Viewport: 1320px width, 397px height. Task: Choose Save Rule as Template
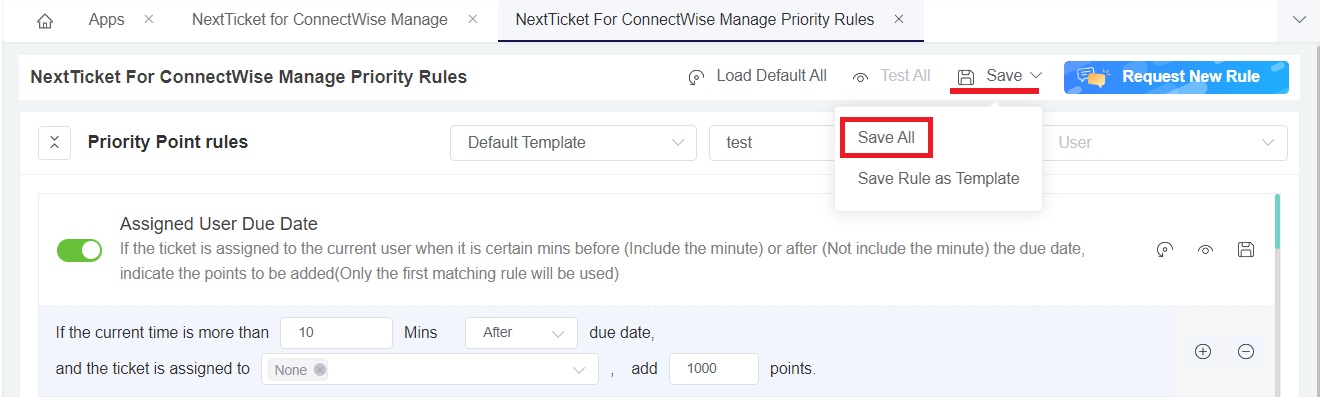[x=938, y=179]
